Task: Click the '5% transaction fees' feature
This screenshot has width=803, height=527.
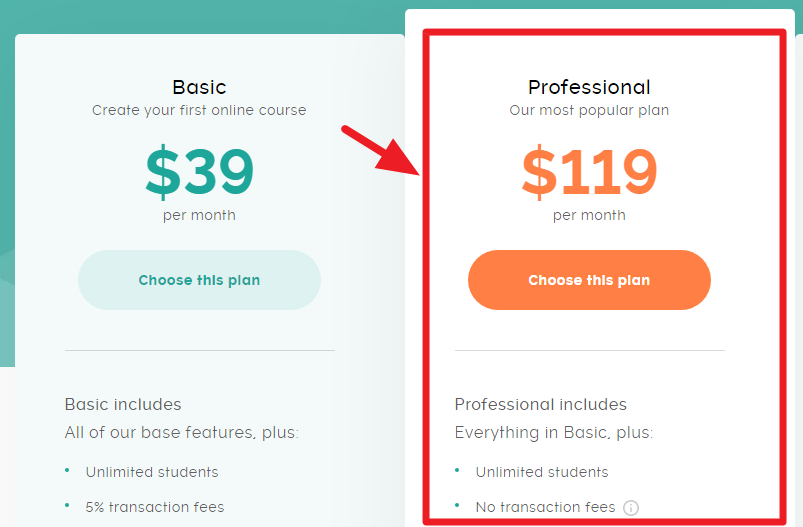Action: (x=154, y=507)
